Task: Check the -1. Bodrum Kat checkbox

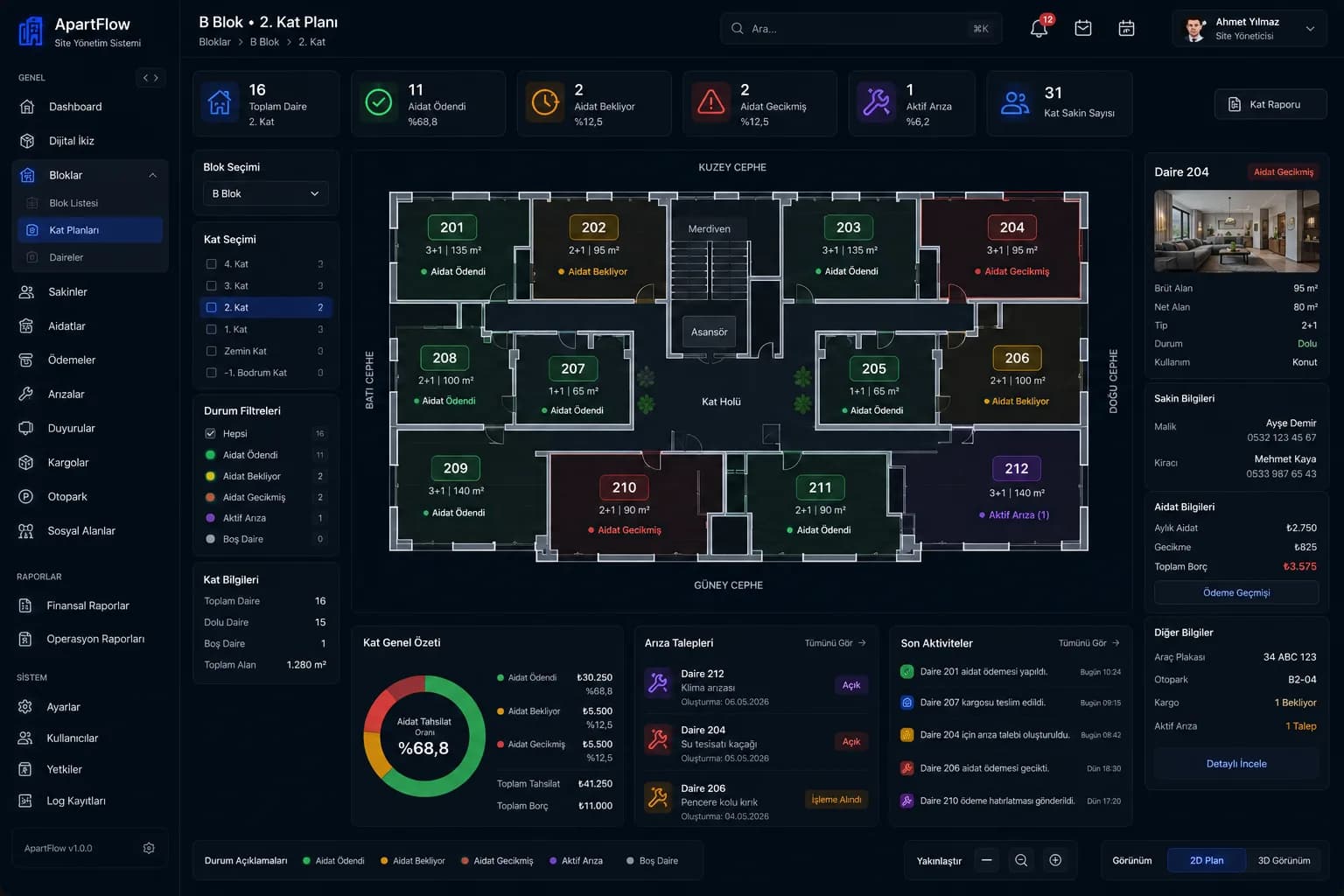Action: (211, 373)
